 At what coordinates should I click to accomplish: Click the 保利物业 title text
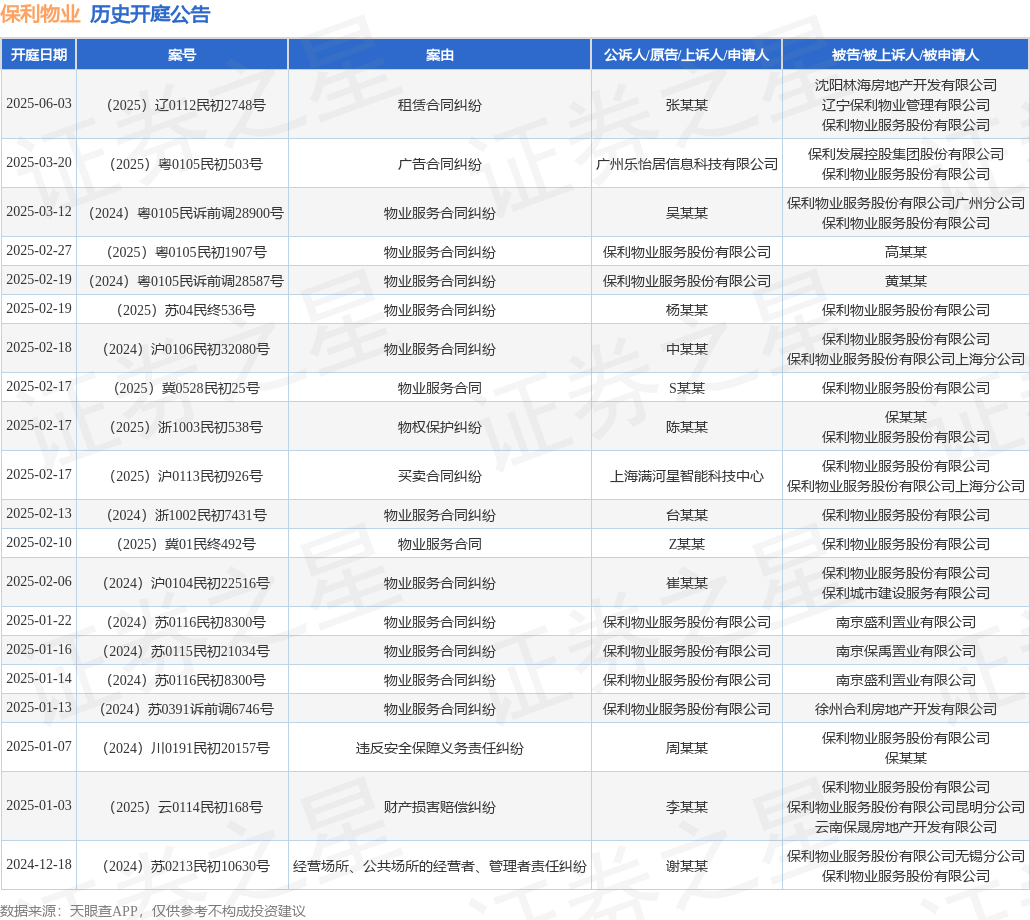(40, 14)
